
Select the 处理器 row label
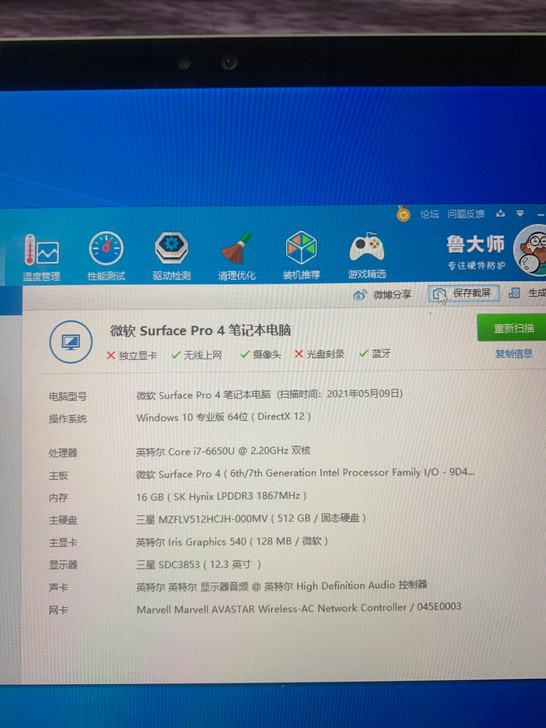tap(63, 453)
